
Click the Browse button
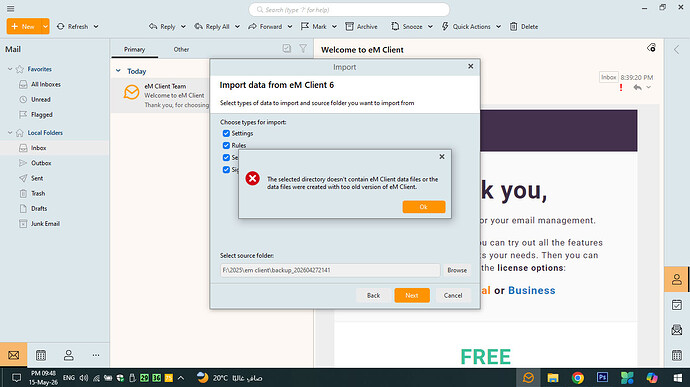pyautogui.click(x=457, y=270)
